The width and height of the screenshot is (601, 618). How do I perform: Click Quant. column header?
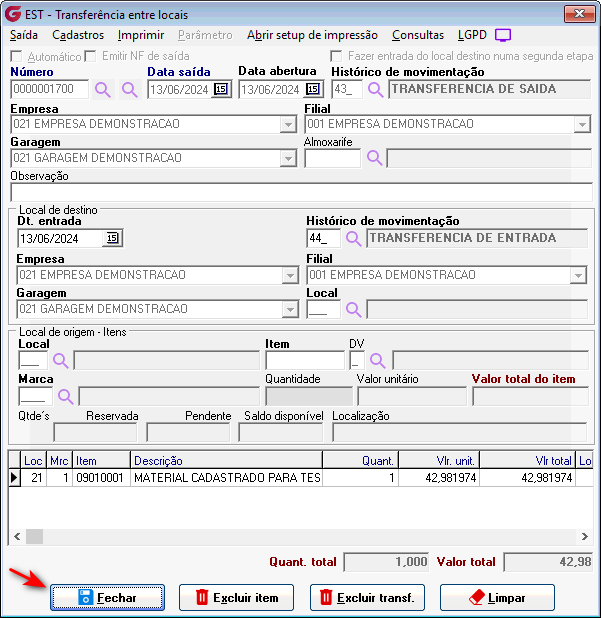tap(361, 460)
